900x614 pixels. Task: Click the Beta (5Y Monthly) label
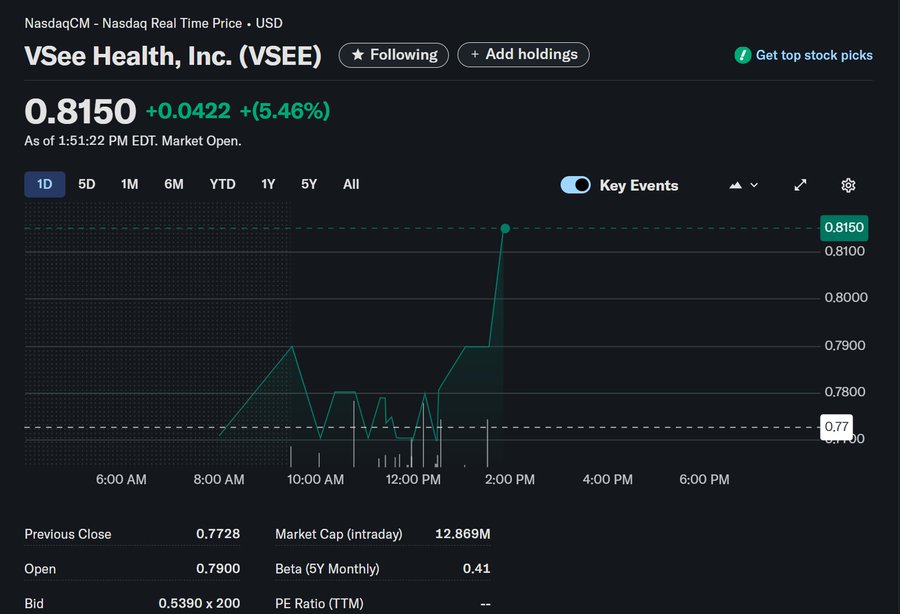(327, 569)
